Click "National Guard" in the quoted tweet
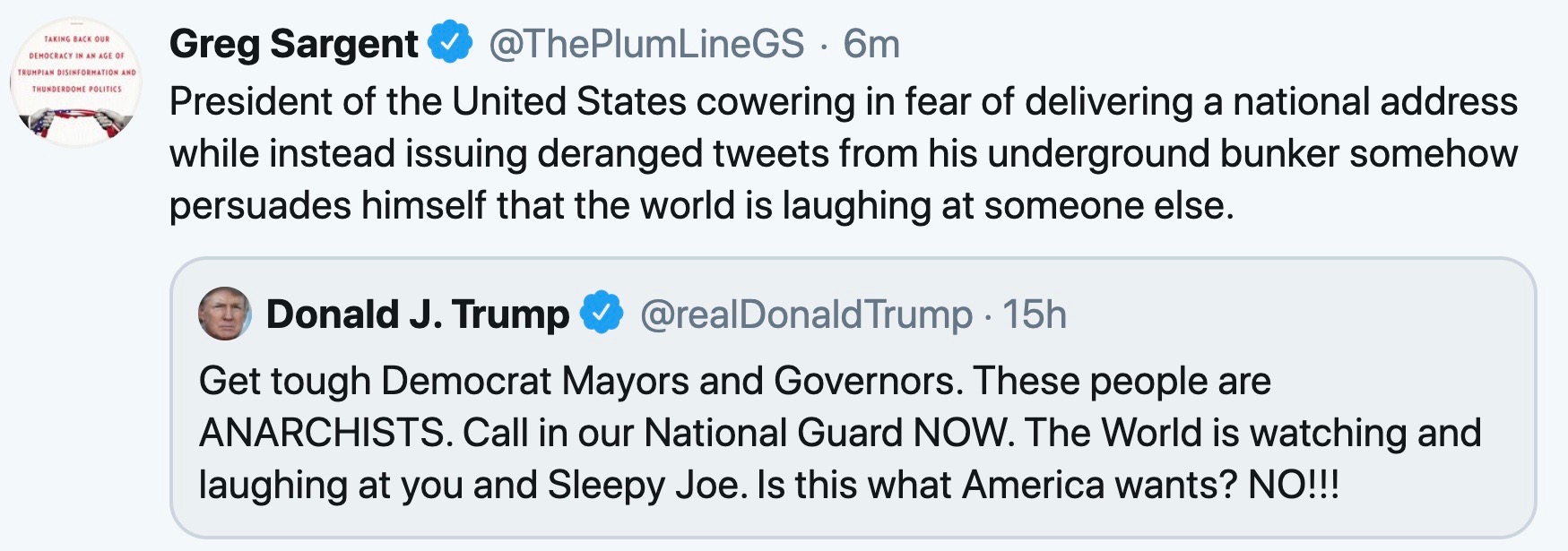This screenshot has width=1568, height=551. (x=774, y=434)
